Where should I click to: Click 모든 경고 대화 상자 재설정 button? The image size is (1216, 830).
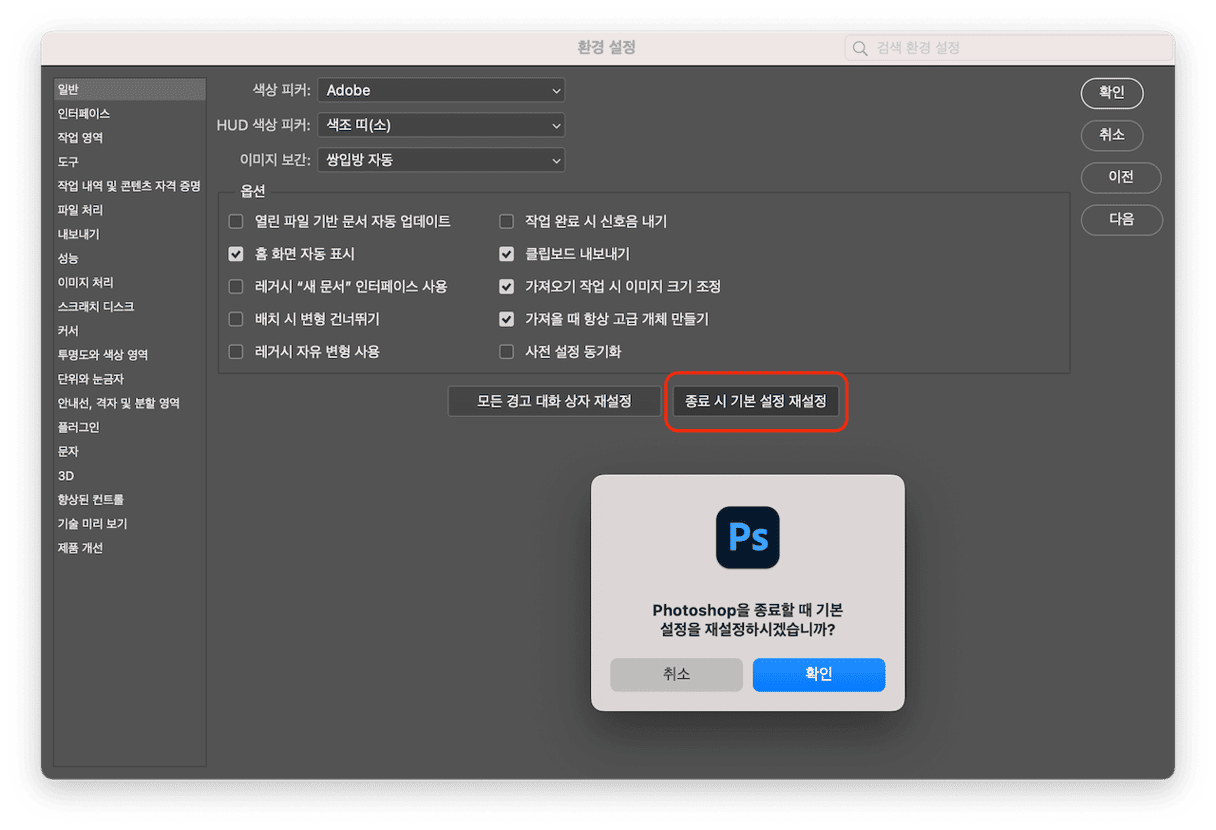point(554,402)
